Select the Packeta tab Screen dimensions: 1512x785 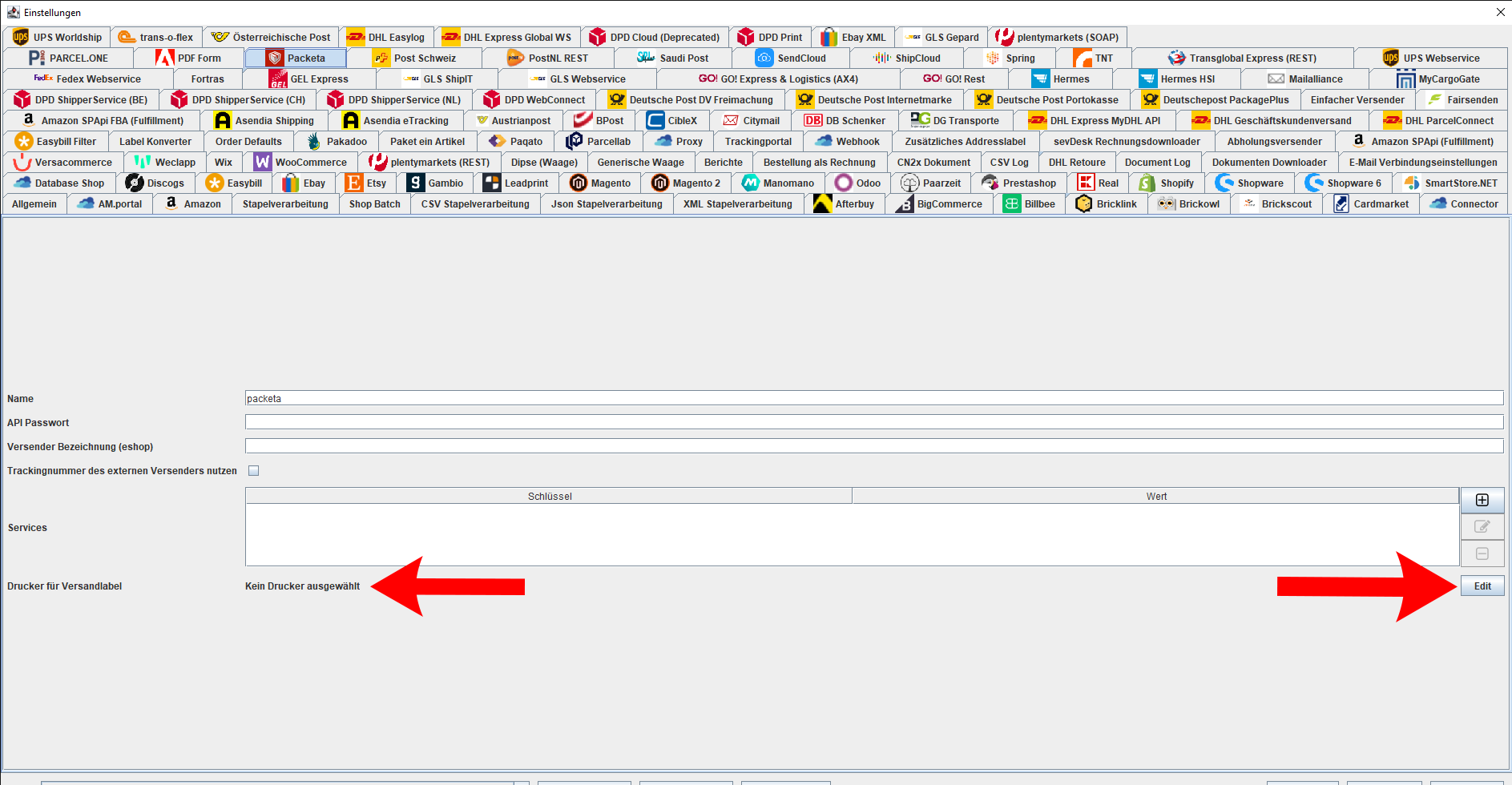296,58
